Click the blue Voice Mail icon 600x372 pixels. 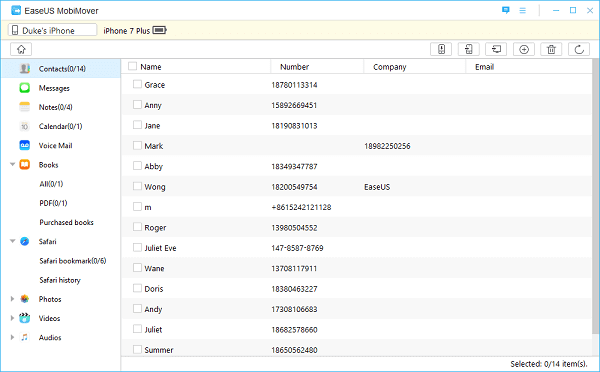coord(24,145)
